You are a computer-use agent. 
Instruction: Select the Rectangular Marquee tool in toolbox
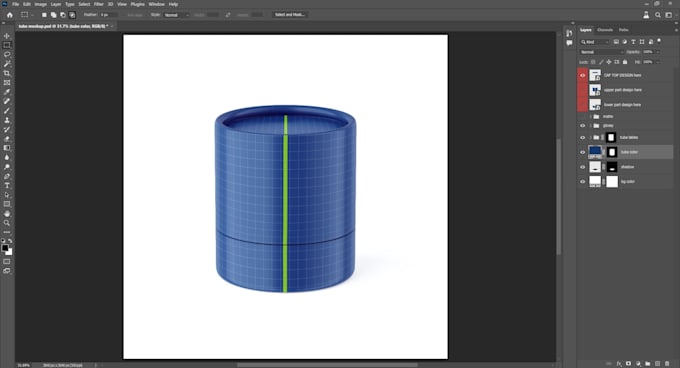7,45
